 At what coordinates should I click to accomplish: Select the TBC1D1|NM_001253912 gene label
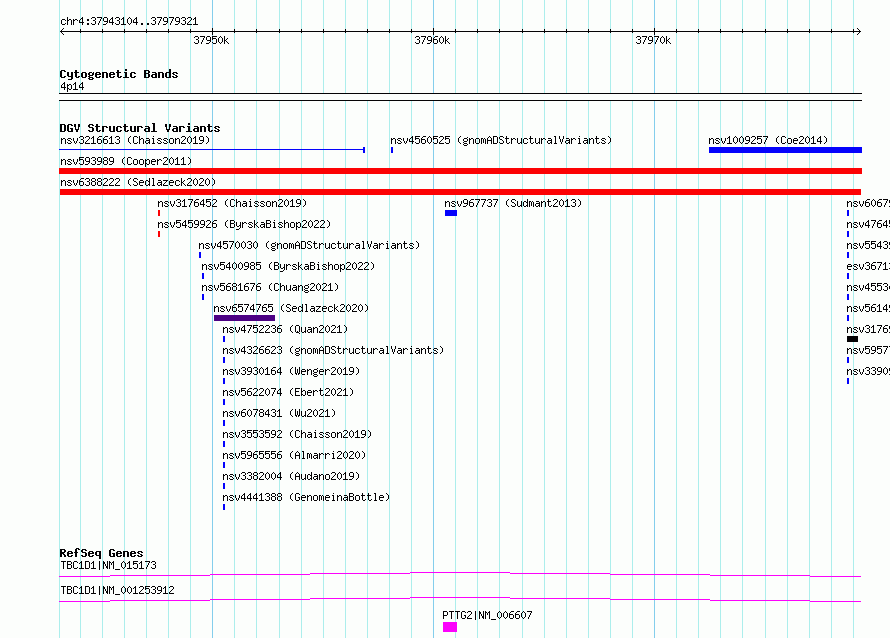tap(117, 590)
